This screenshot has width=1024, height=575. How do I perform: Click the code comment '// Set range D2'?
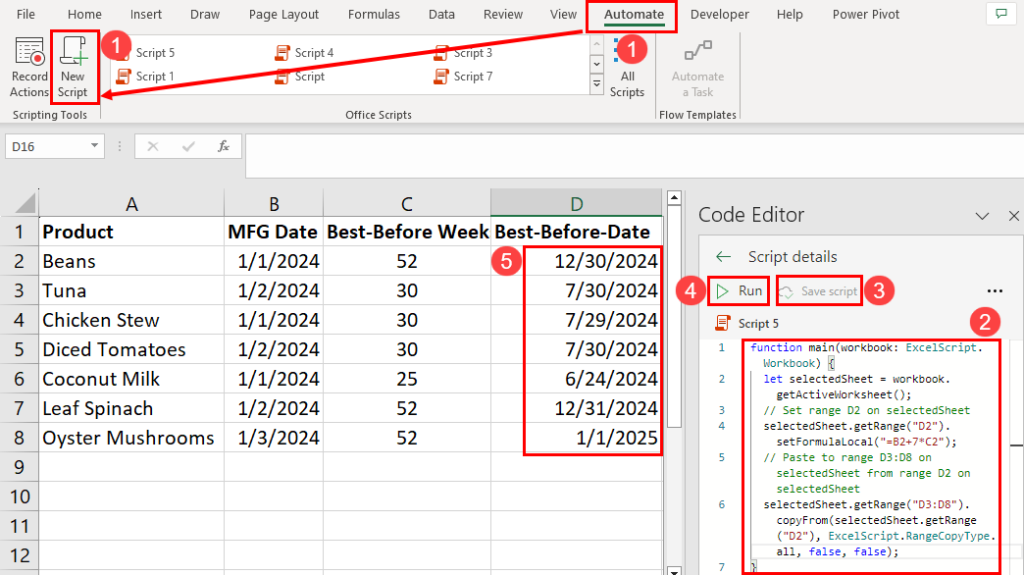coord(867,410)
